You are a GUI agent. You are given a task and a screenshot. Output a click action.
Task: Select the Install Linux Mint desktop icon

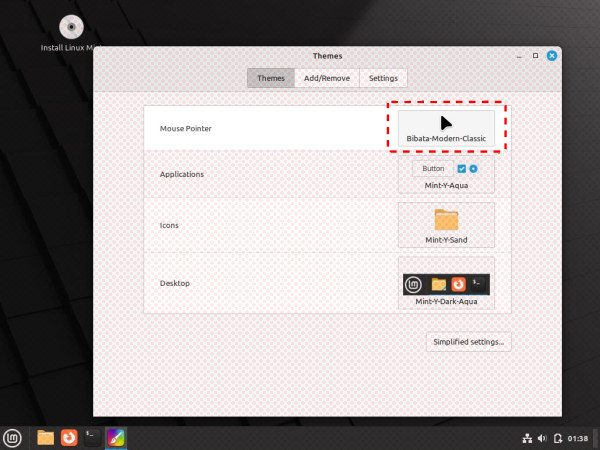pyautogui.click(x=71, y=34)
